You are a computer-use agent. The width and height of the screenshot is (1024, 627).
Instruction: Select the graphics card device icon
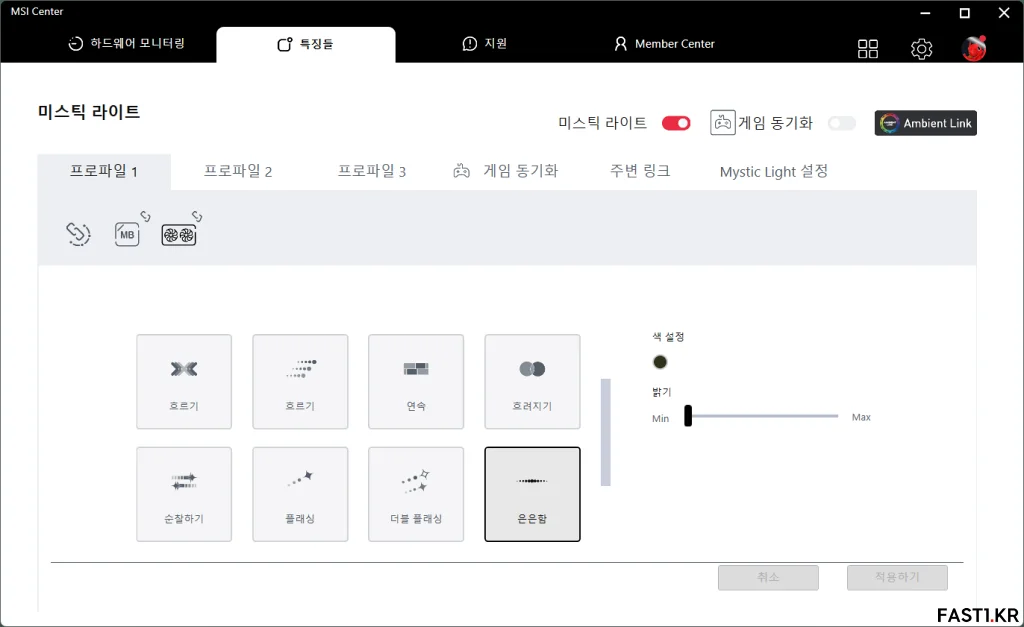point(179,234)
